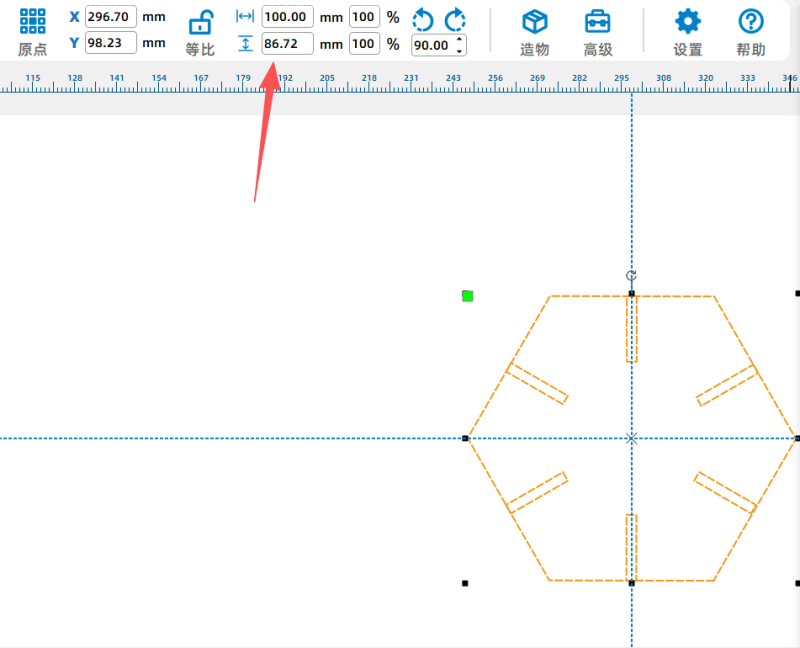Open the 帮助 help icon

tap(751, 22)
